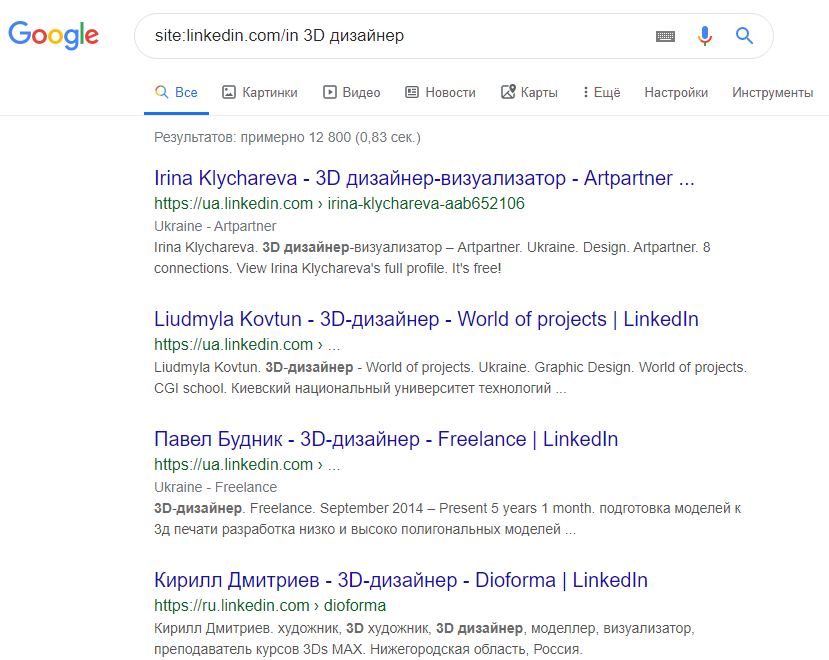Expand the Ещё more menu

(x=601, y=92)
